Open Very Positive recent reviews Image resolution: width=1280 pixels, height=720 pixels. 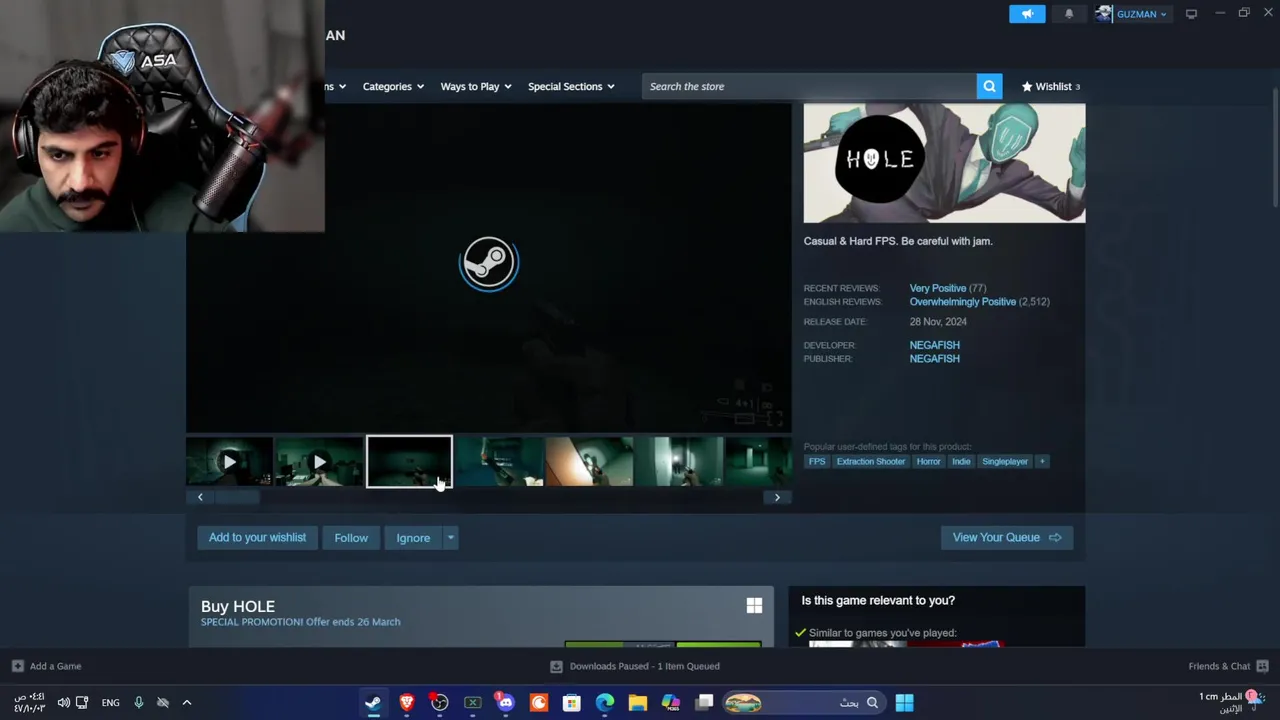937,288
